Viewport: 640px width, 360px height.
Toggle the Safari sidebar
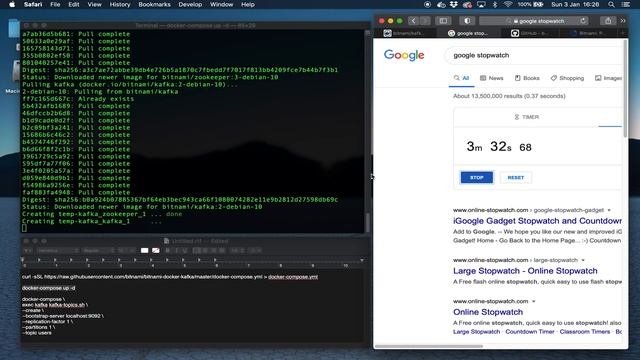pos(443,21)
